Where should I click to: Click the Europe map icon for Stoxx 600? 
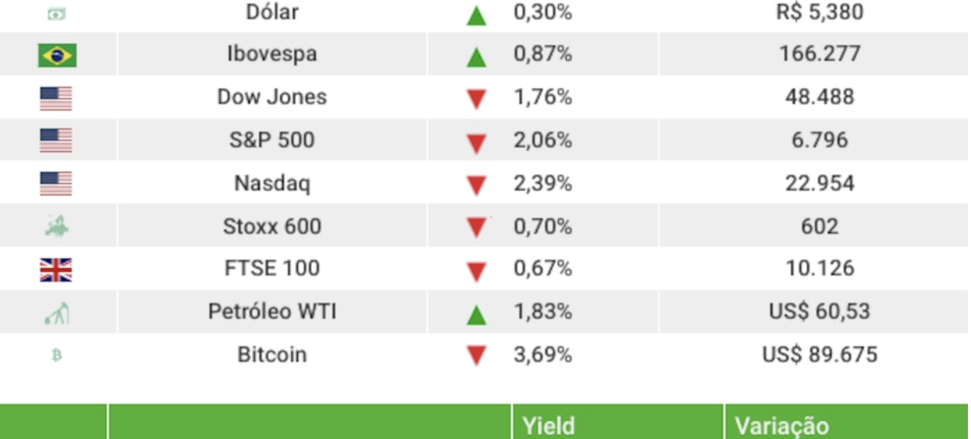click(x=56, y=227)
